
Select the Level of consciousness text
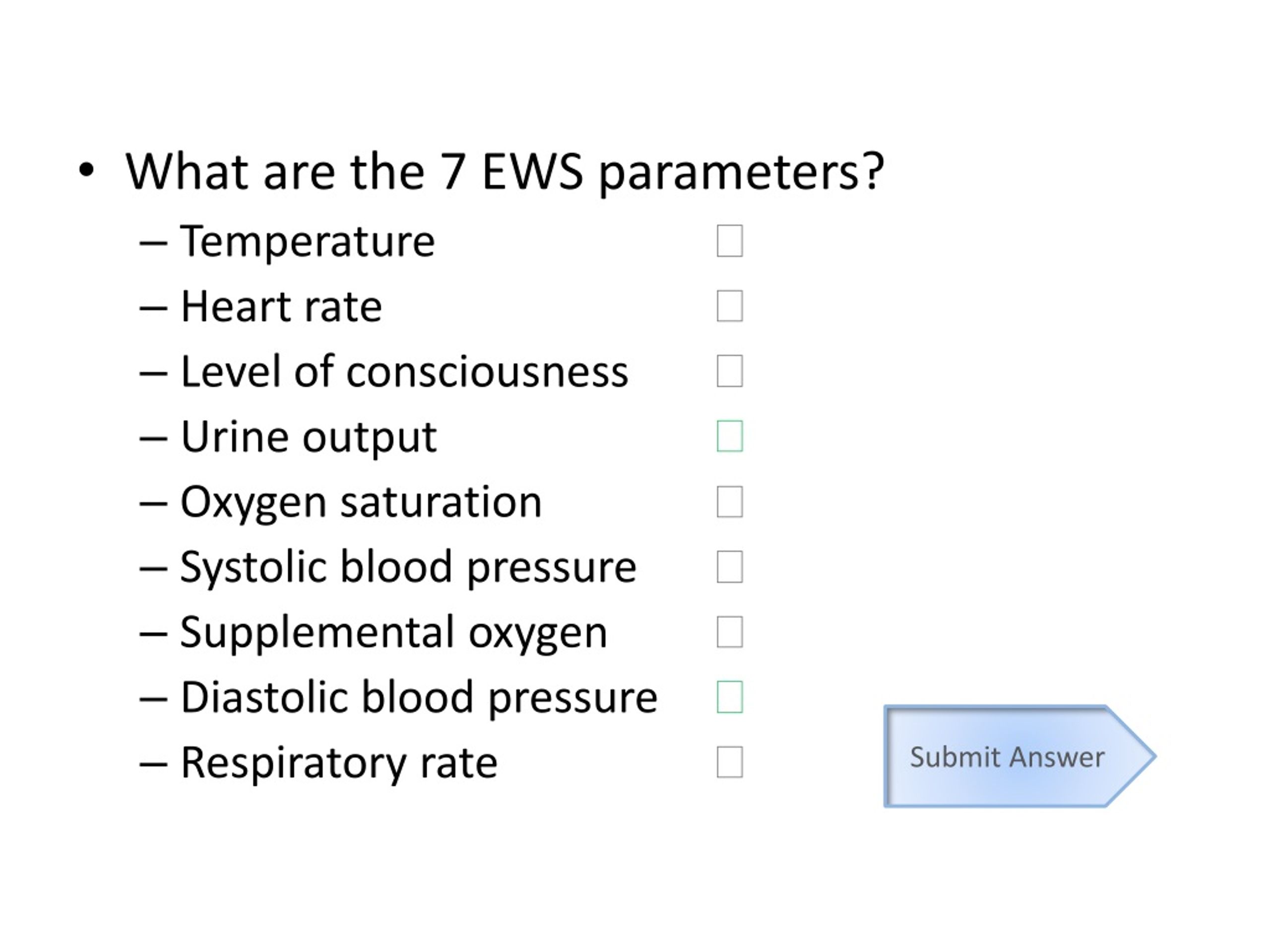[x=404, y=371]
